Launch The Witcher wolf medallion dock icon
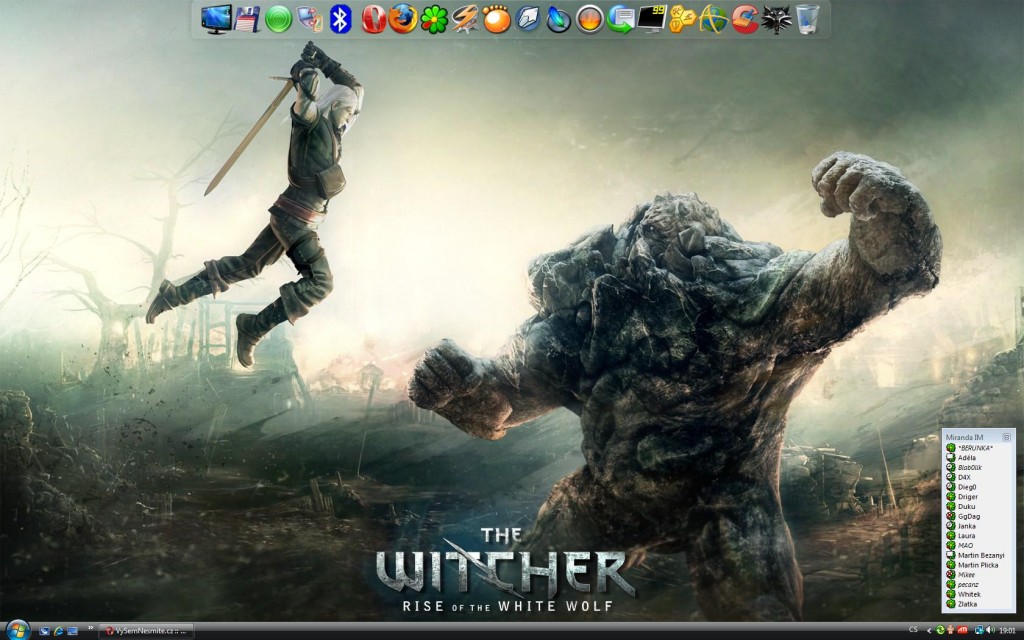Viewport: 1024px width, 640px height. tap(776, 19)
